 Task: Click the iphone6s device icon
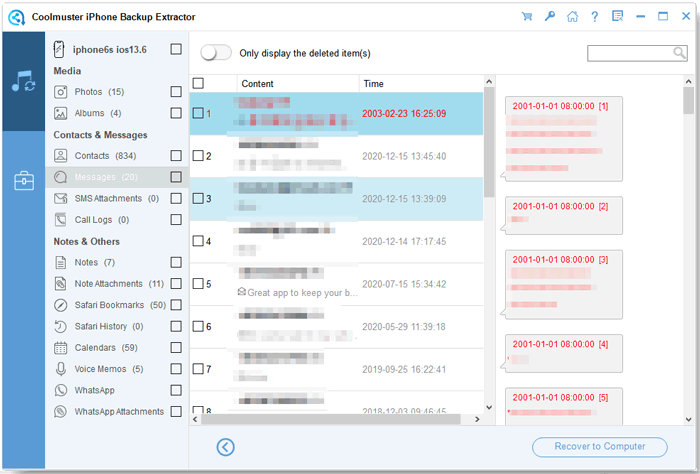click(59, 50)
